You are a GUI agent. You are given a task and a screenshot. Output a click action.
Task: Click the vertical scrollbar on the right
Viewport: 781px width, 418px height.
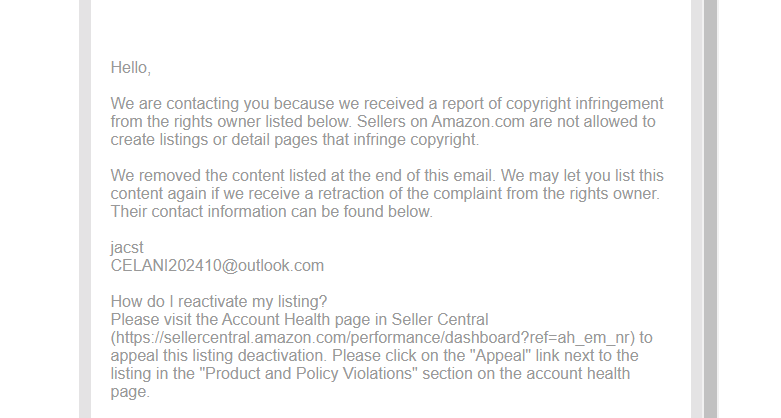click(x=710, y=209)
